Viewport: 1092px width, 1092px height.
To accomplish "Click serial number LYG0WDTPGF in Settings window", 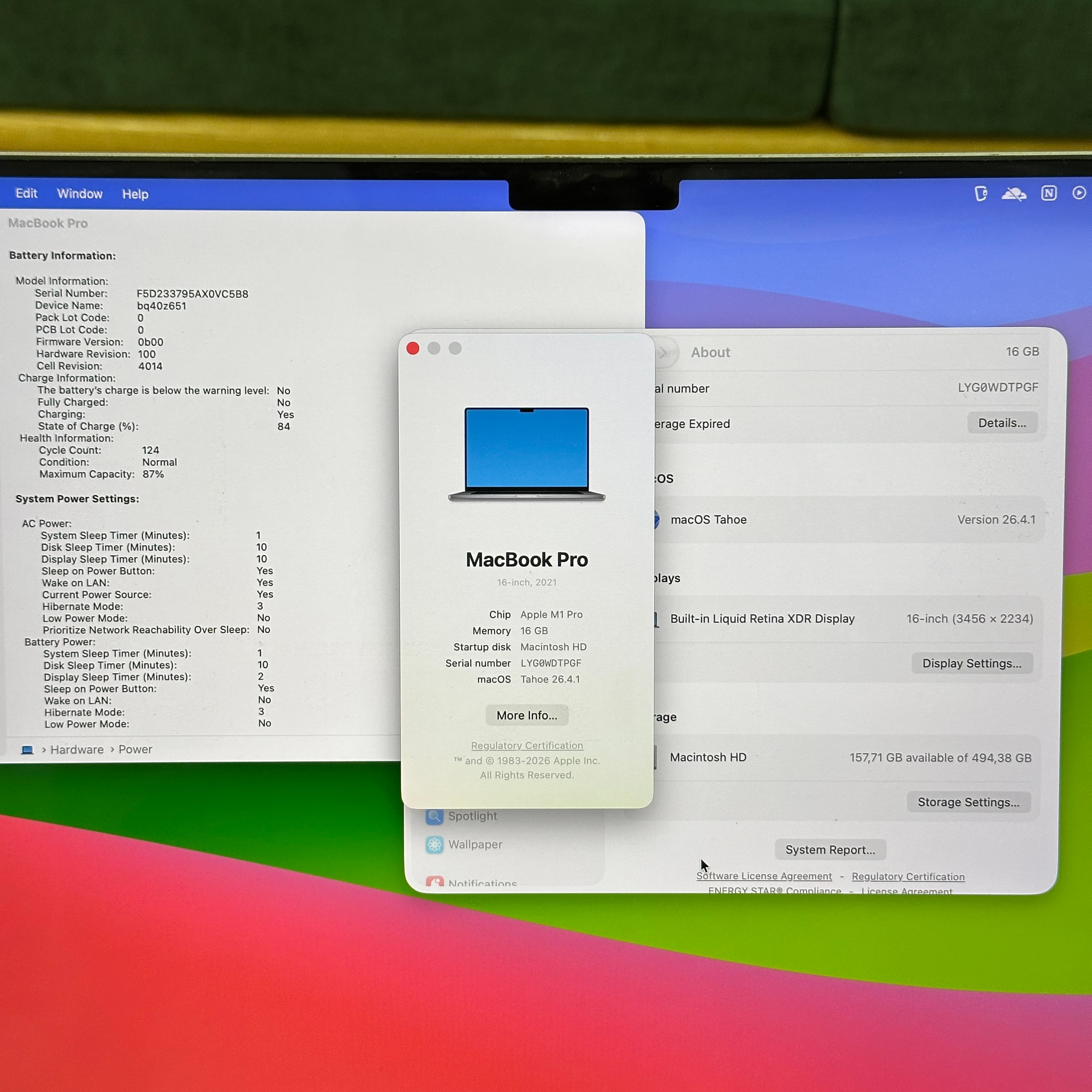I will coord(998,387).
